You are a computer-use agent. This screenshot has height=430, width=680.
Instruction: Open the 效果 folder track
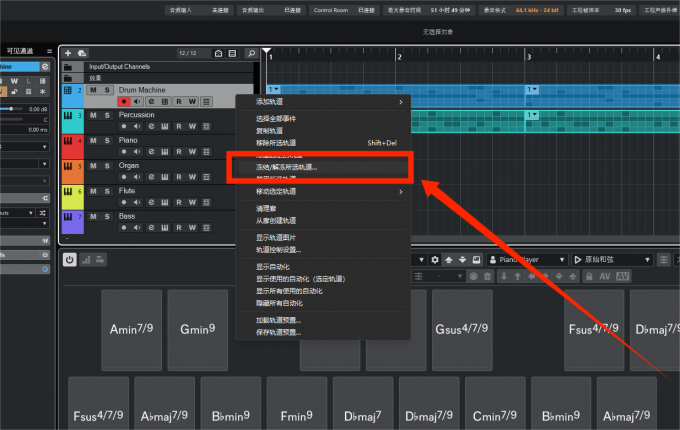pos(68,78)
